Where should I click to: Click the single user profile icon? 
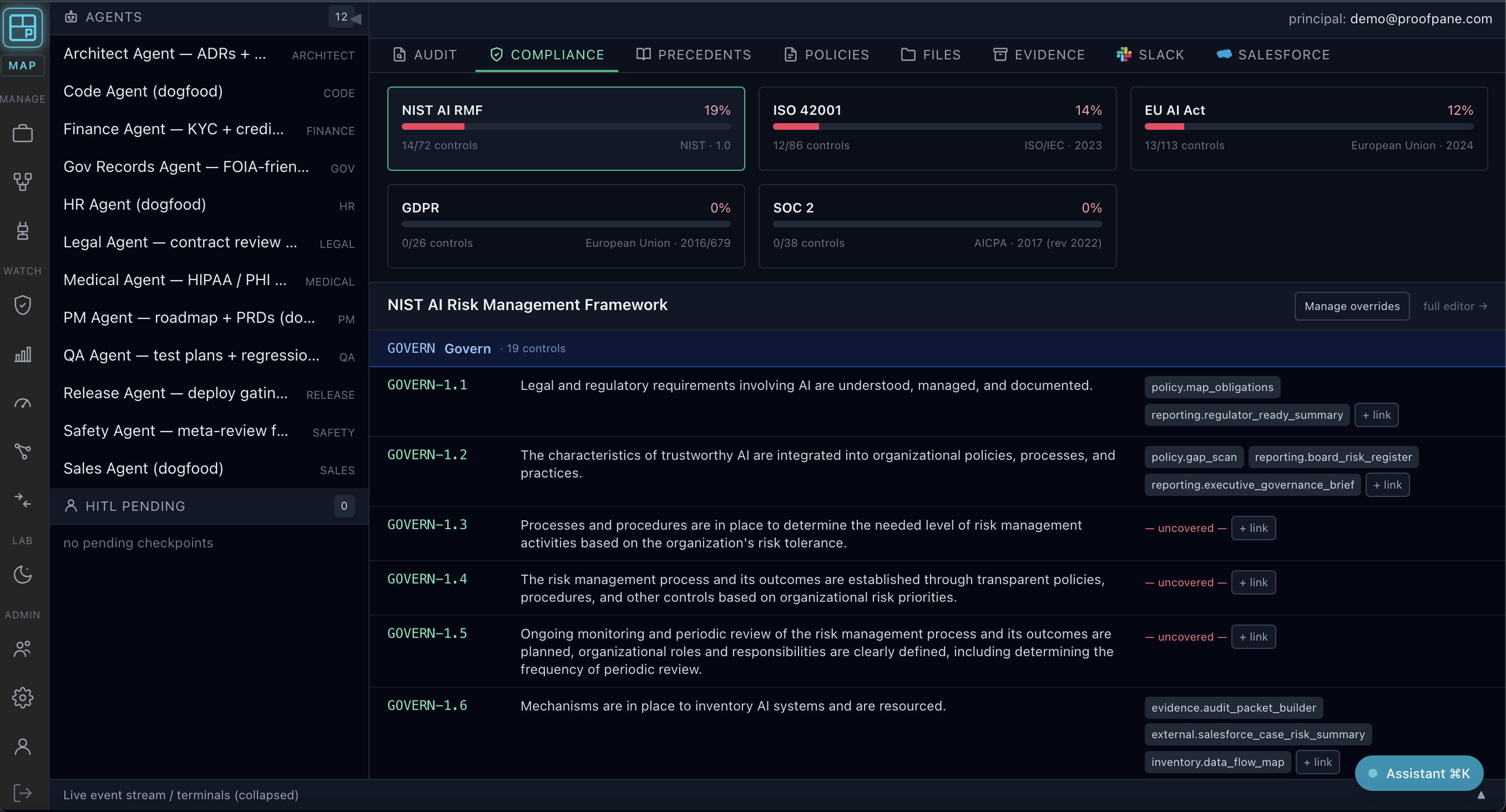click(23, 747)
